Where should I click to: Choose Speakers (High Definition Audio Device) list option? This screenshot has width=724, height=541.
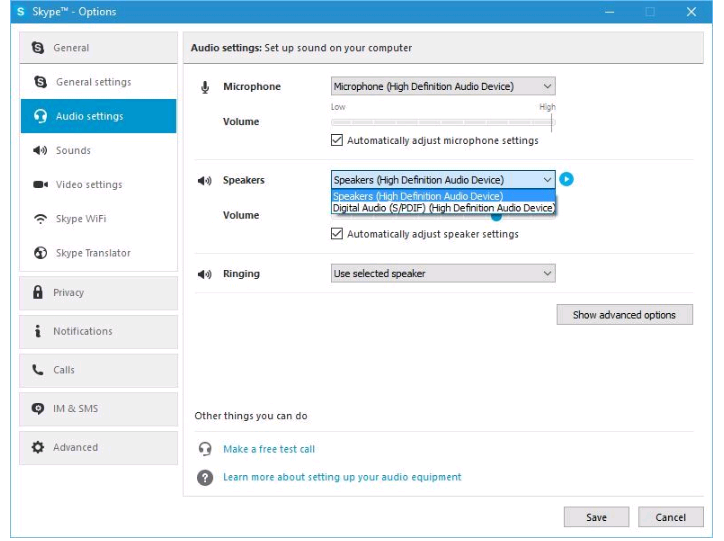click(x=443, y=196)
